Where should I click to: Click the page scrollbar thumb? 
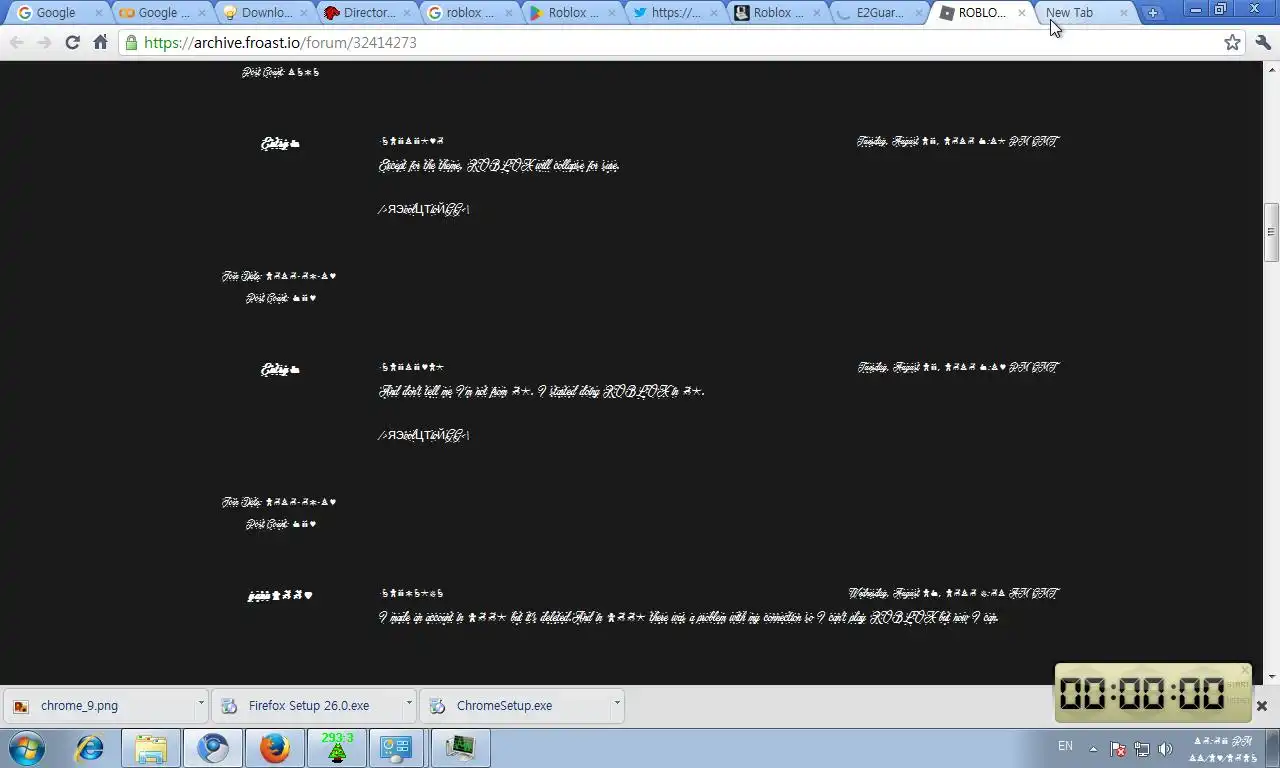1271,232
